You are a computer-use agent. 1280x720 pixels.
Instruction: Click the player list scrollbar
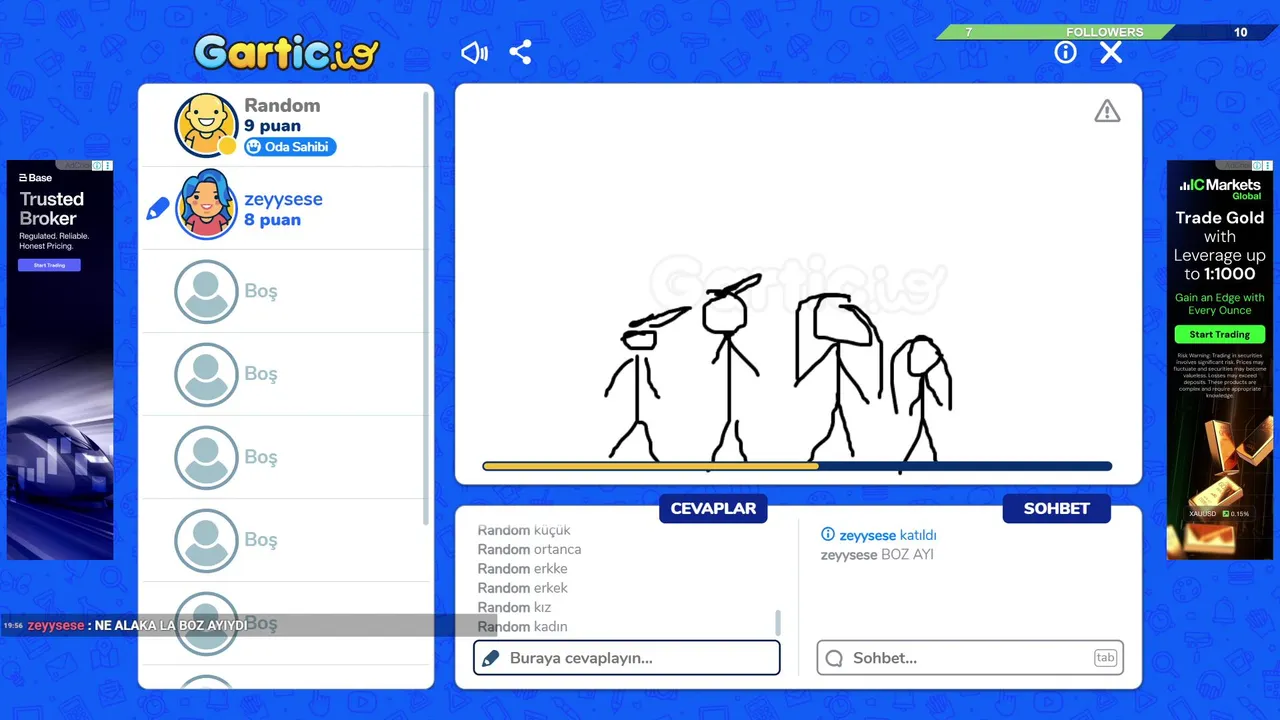(426, 310)
